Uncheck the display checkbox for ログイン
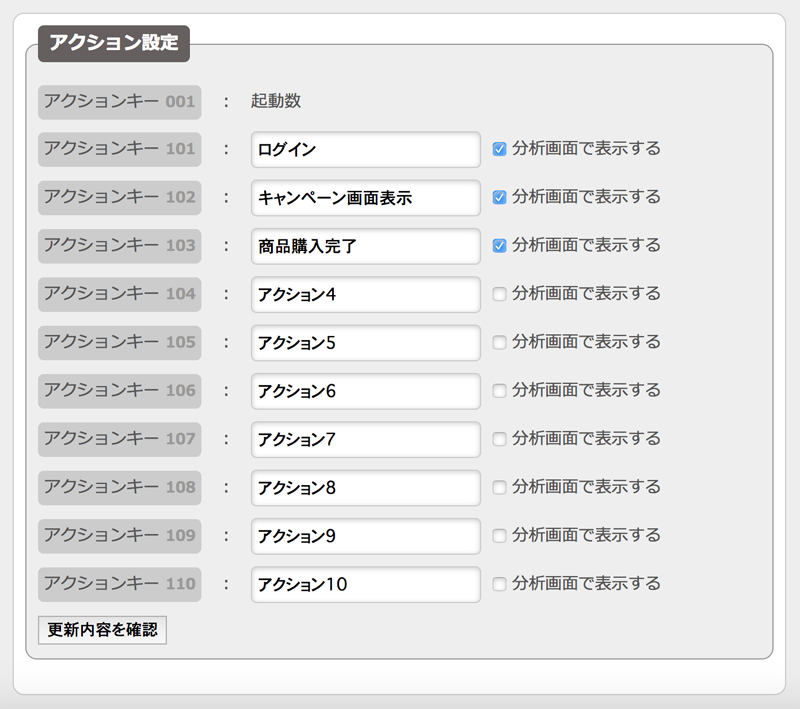This screenshot has width=800, height=709. [x=499, y=149]
